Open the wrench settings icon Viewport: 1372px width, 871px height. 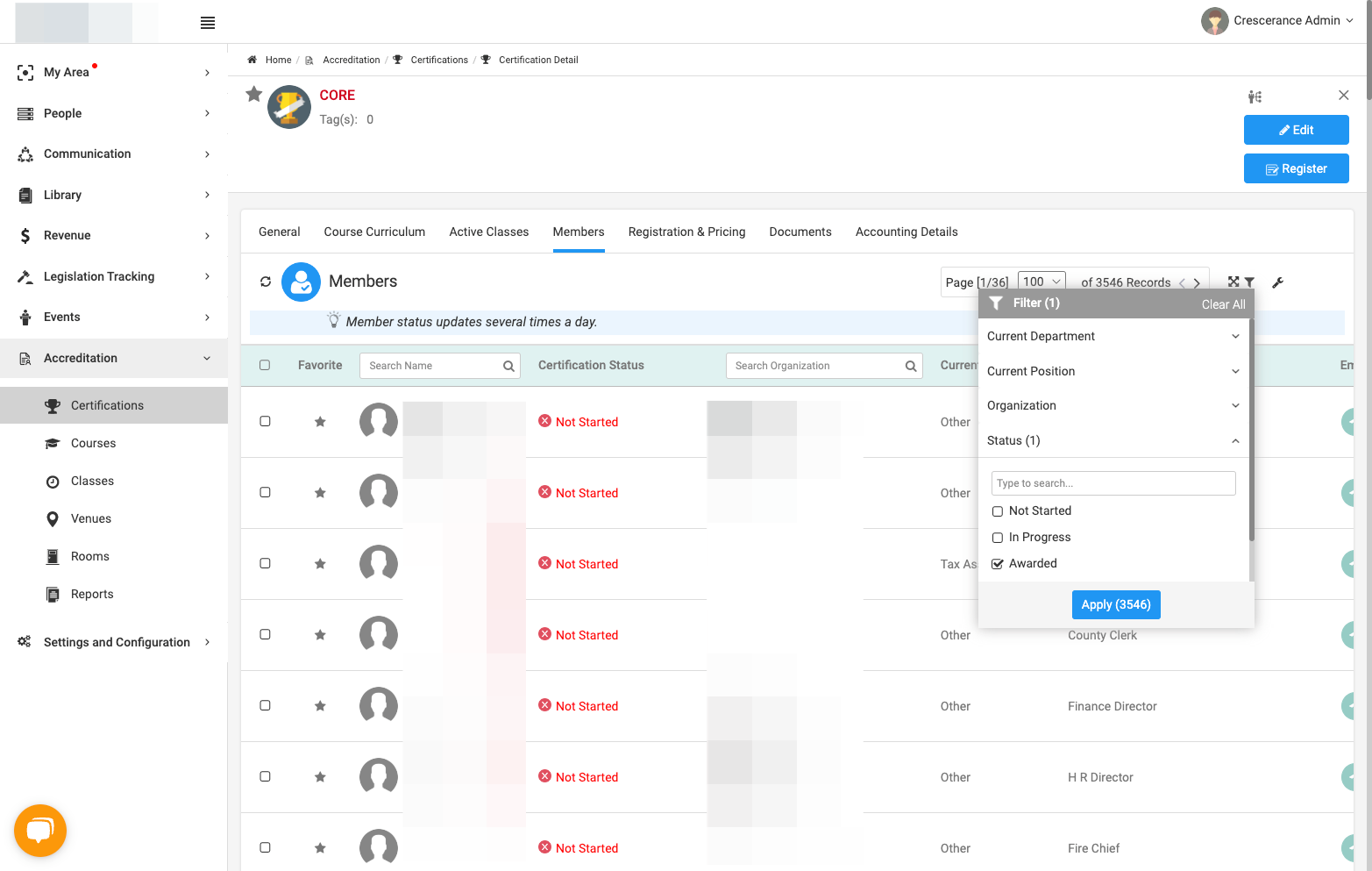coord(1277,282)
